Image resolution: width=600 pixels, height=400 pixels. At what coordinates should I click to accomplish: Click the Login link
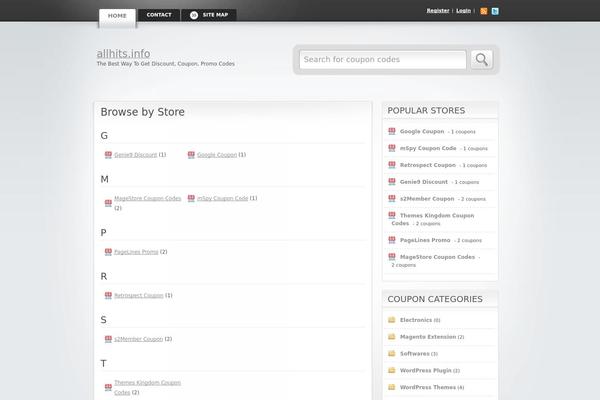point(463,11)
